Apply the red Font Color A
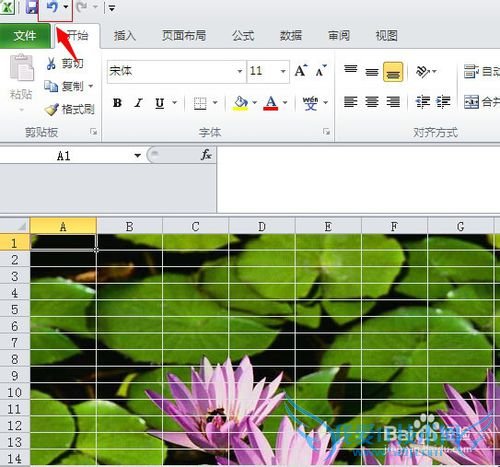 pos(271,103)
